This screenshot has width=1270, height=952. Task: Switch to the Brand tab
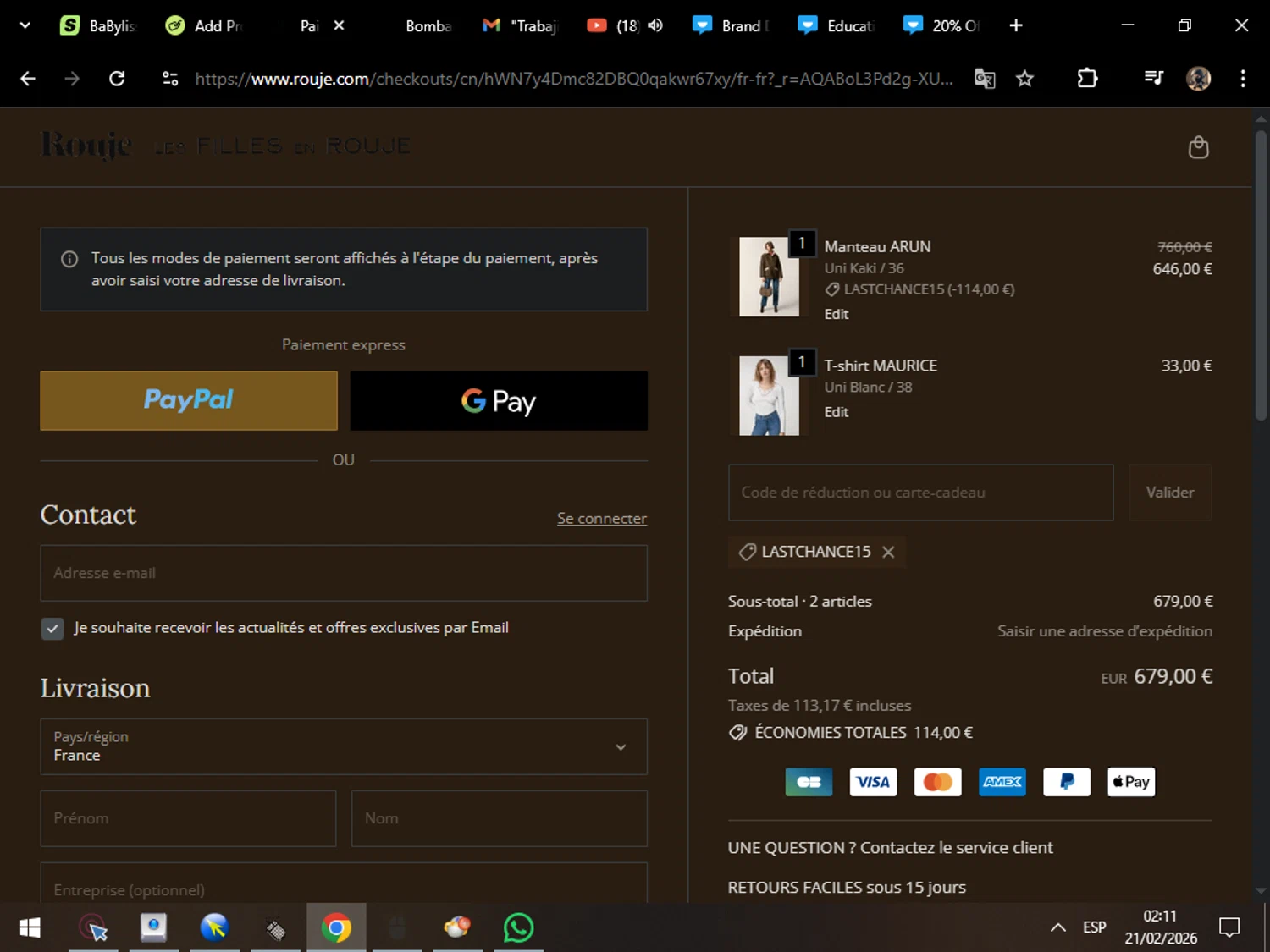730,25
